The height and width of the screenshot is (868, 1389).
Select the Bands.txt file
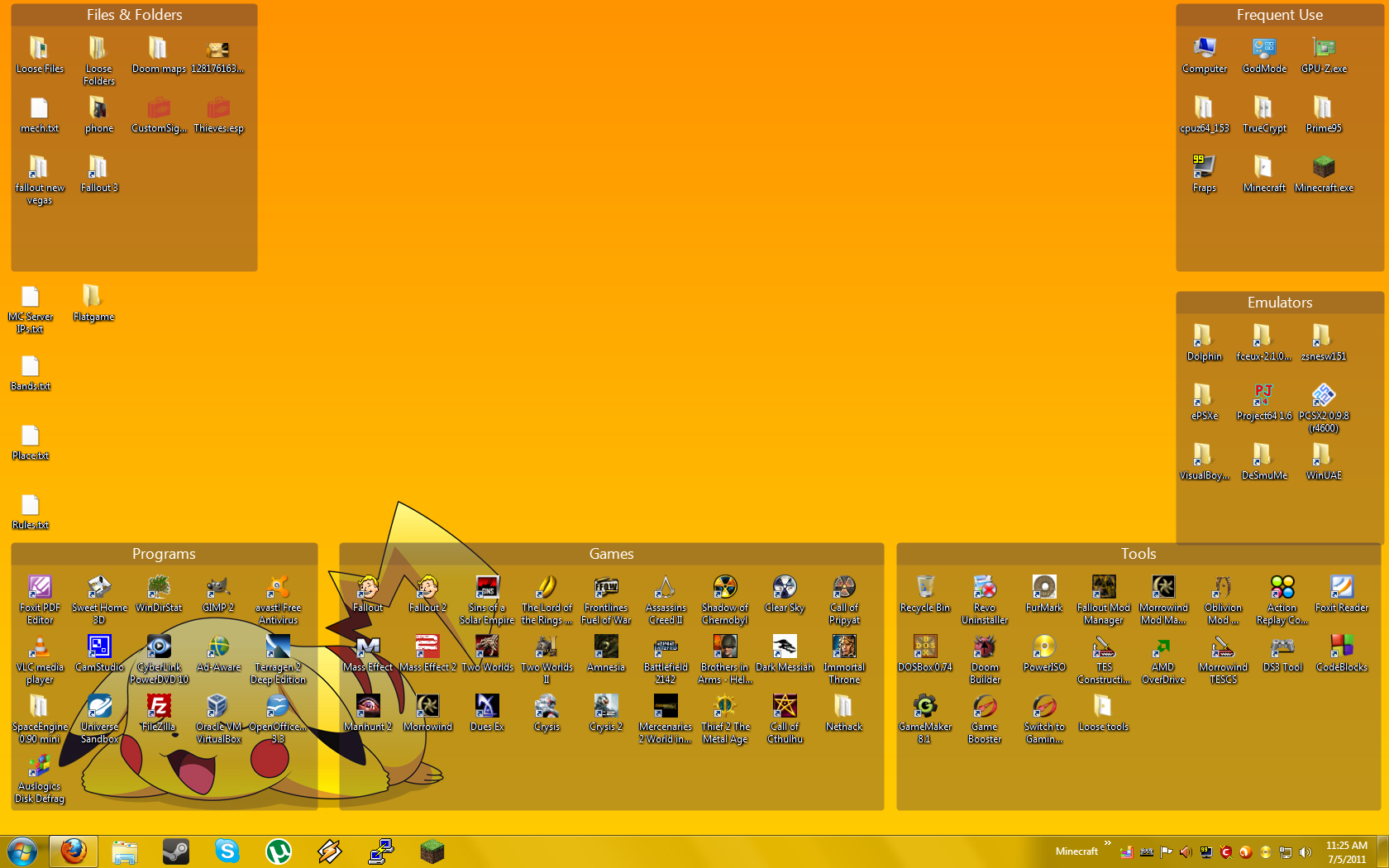pyautogui.click(x=31, y=369)
